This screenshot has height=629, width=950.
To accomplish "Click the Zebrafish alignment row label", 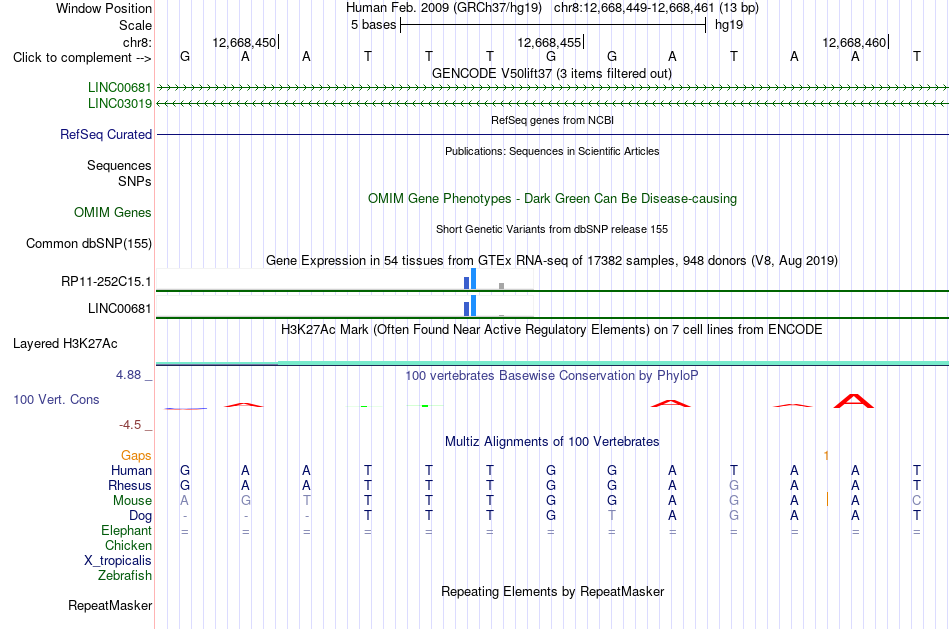I will pyautogui.click(x=125, y=576).
